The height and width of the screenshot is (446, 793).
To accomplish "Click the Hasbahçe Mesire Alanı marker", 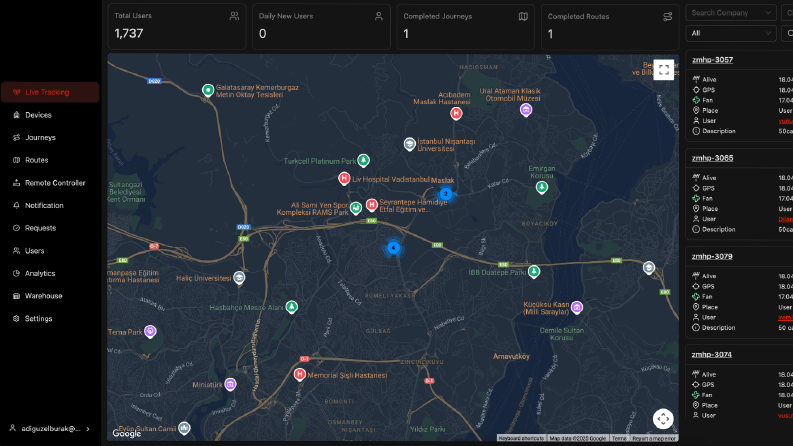I will click(x=291, y=306).
